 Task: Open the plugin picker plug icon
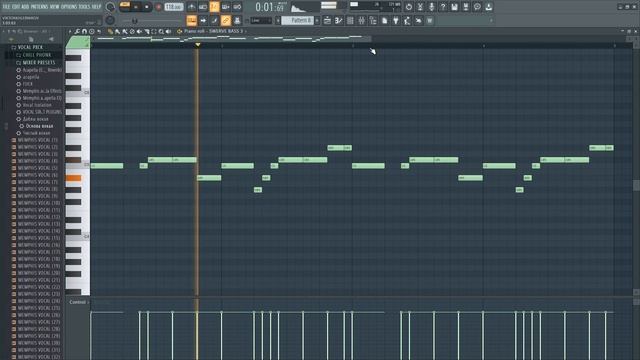pyautogui.click(x=396, y=20)
